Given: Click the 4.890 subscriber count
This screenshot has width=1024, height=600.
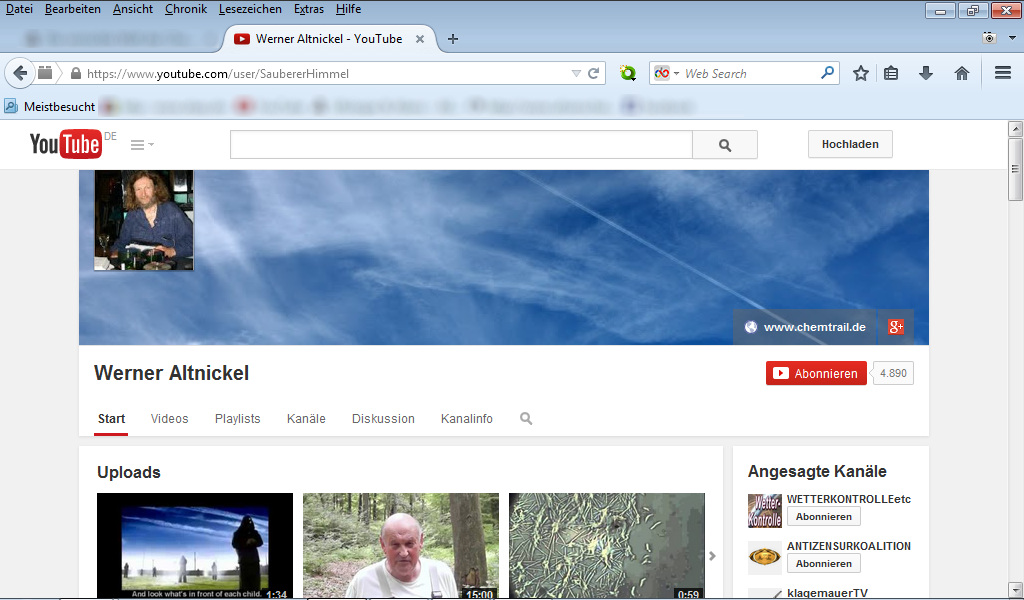Looking at the screenshot, I should [893, 373].
